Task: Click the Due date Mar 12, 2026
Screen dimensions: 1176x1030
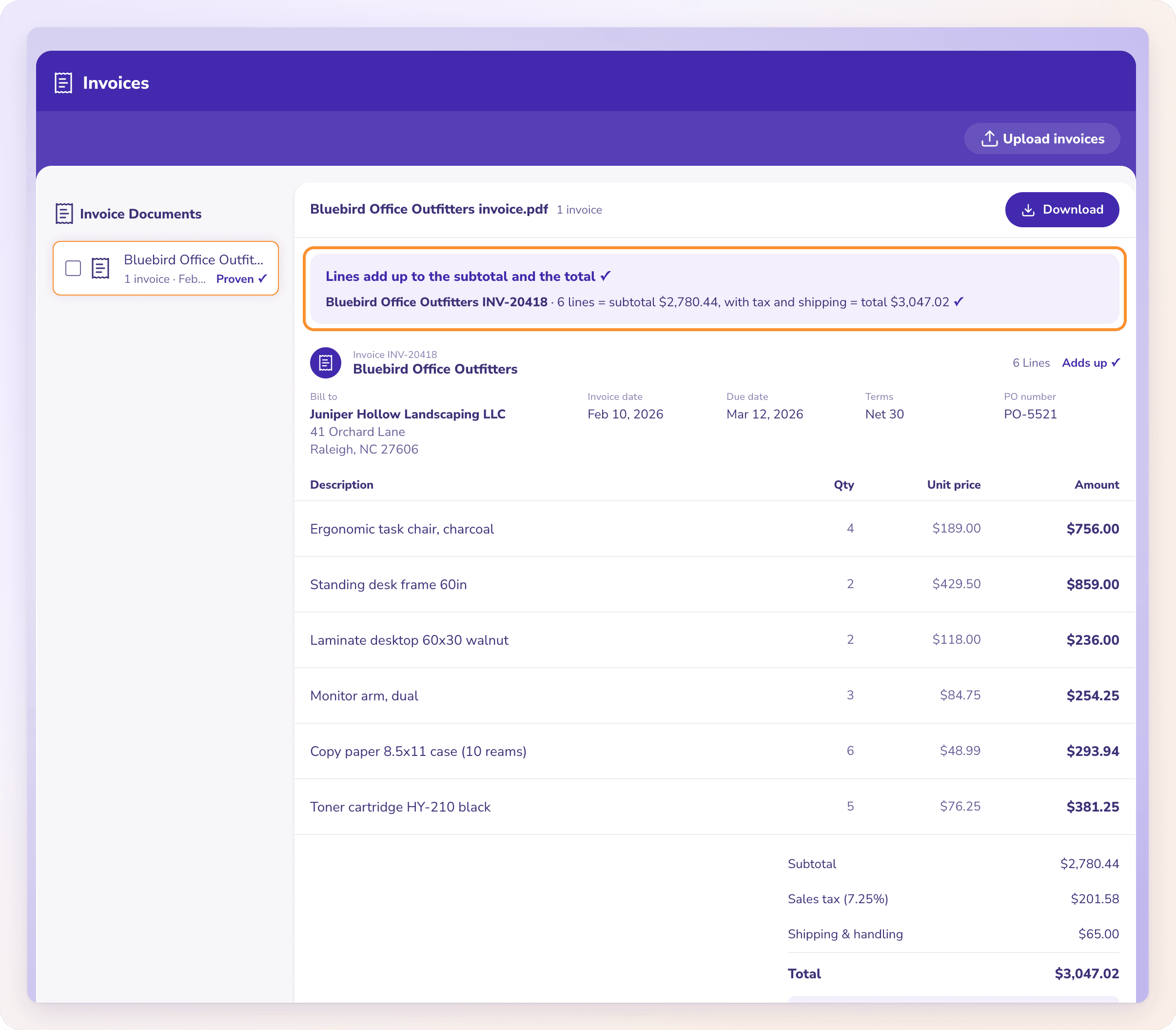Action: pos(764,415)
